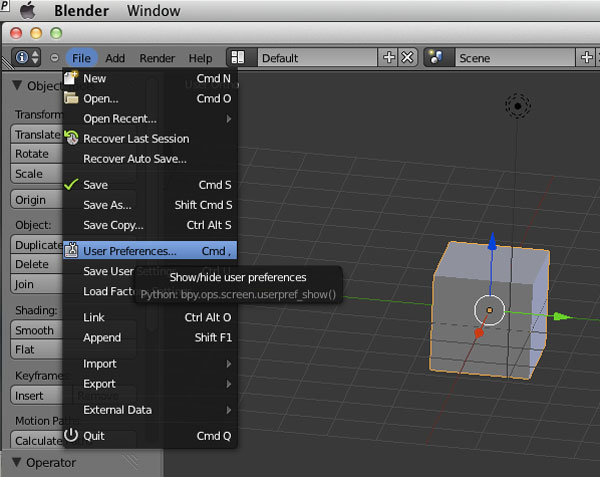Collapse header menus with the minus icon
600x477 pixels.
coord(54,58)
